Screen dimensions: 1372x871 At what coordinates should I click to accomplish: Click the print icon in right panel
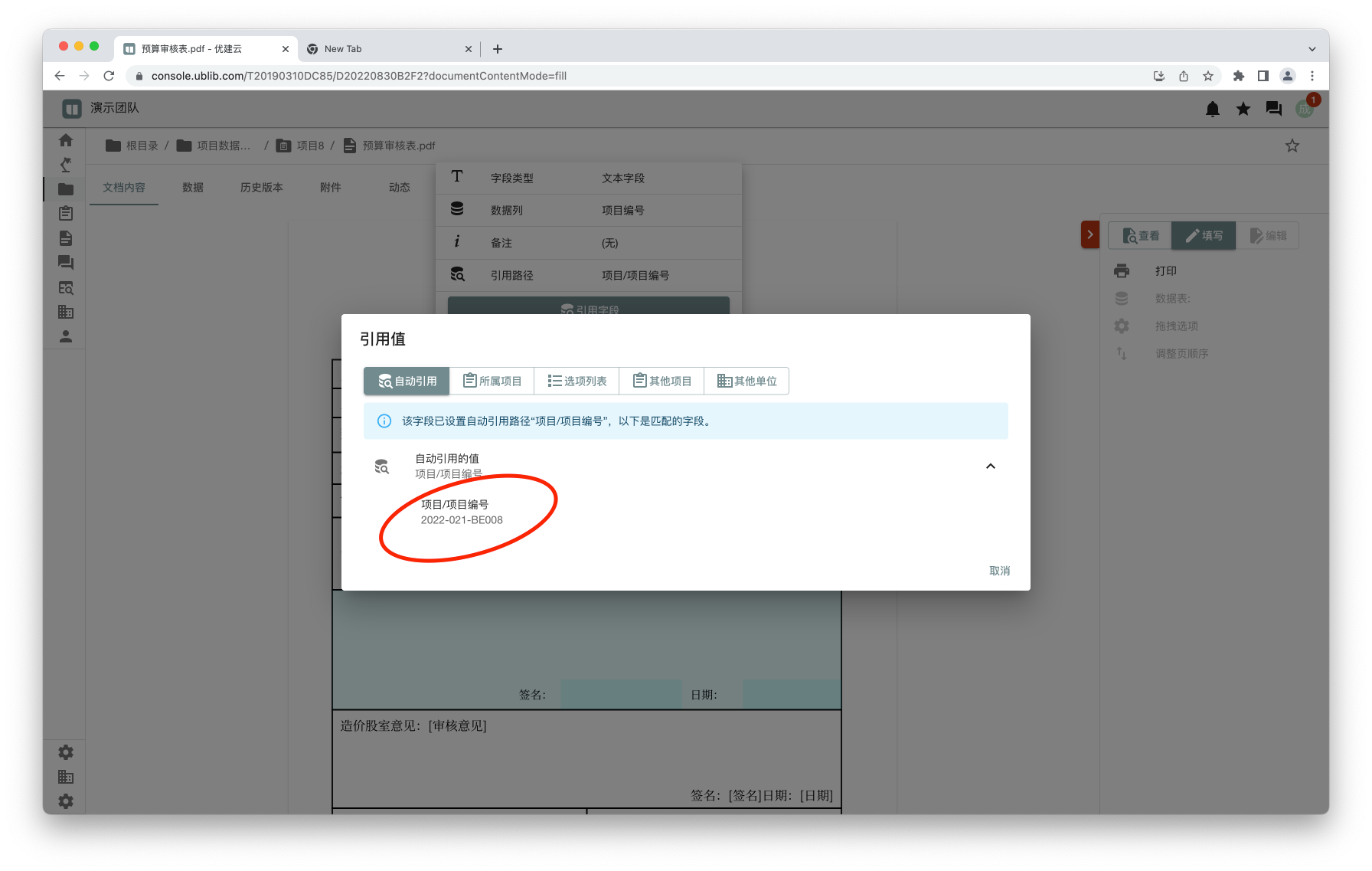[1122, 271]
